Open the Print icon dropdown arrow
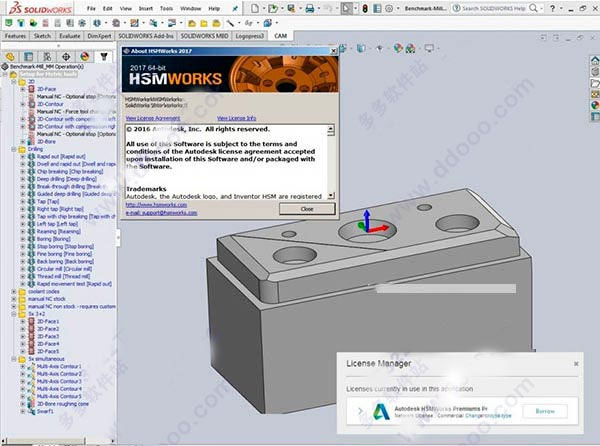Viewport: 600px width, 446px height. pos(319,8)
